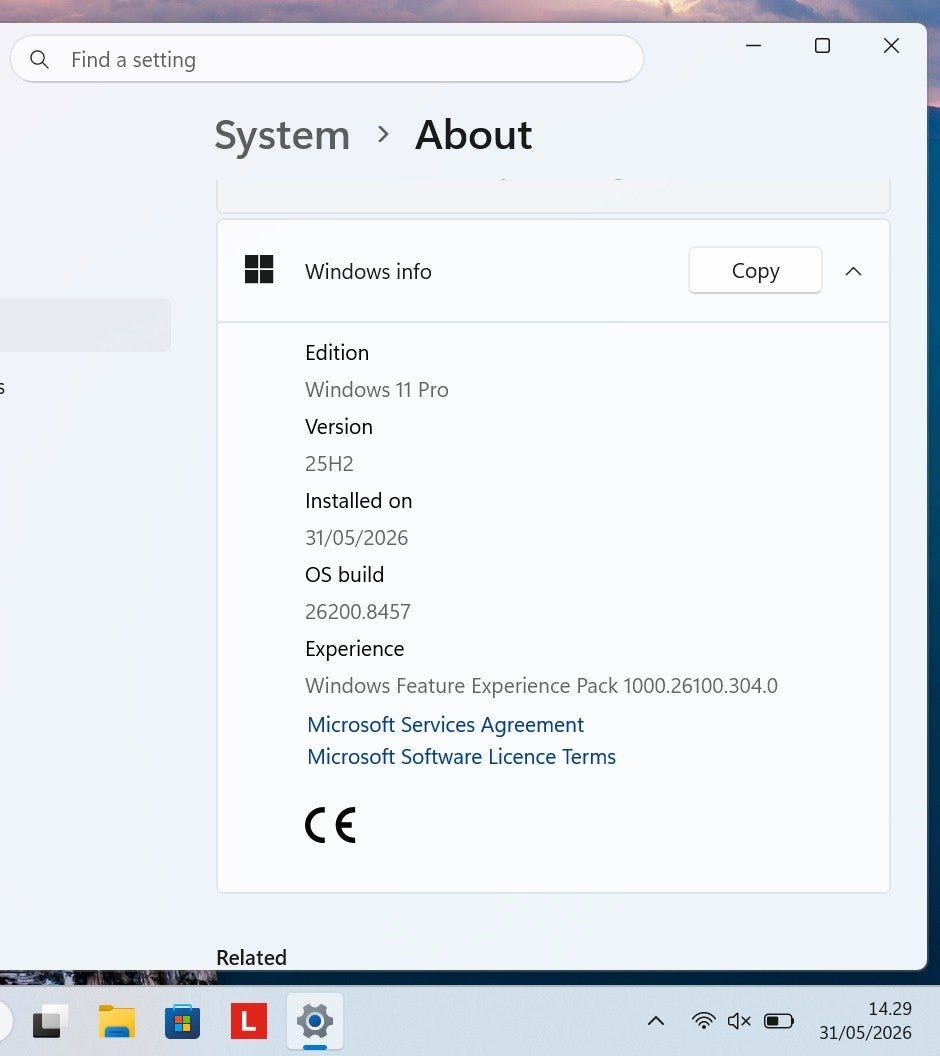
Task: Click the Installed on label
Action: point(358,500)
